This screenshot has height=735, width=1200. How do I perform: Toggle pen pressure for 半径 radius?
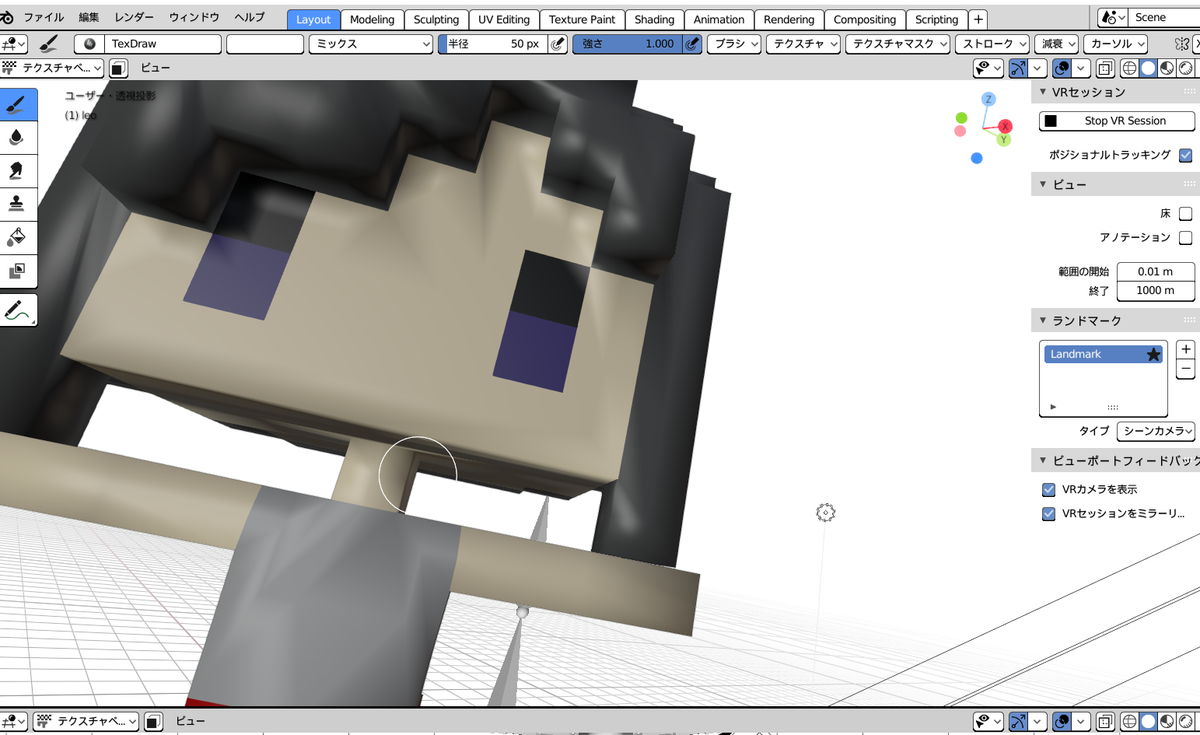coord(559,44)
